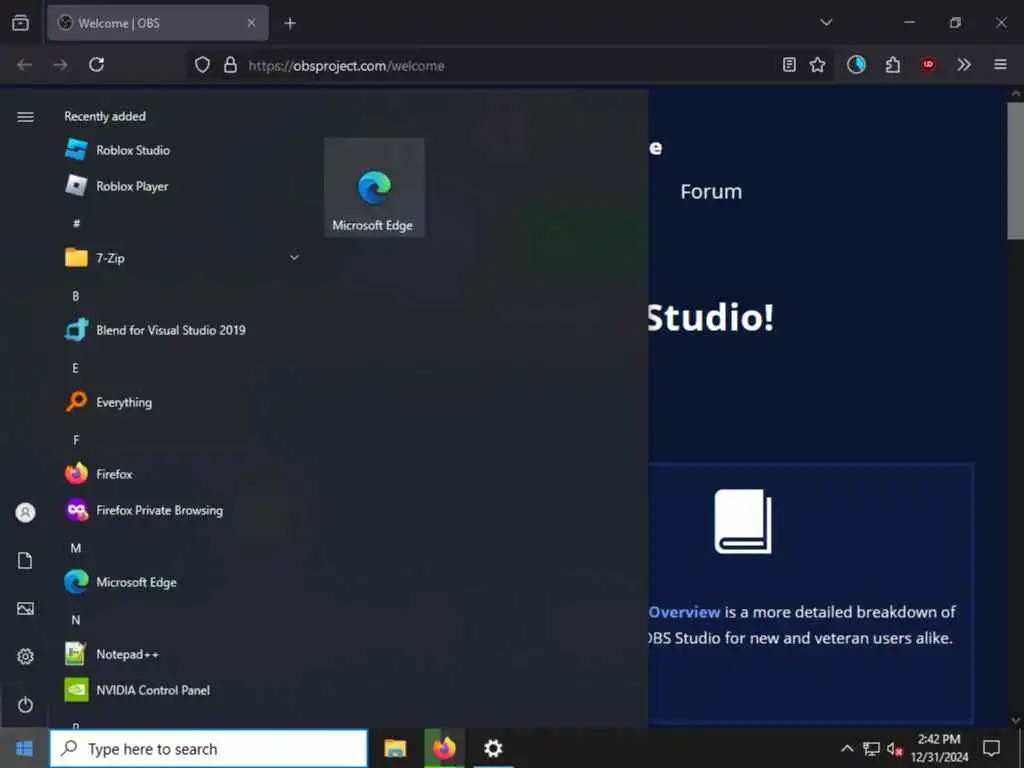The image size is (1024, 768).
Task: Open uBlock Origin extension
Action: point(928,65)
